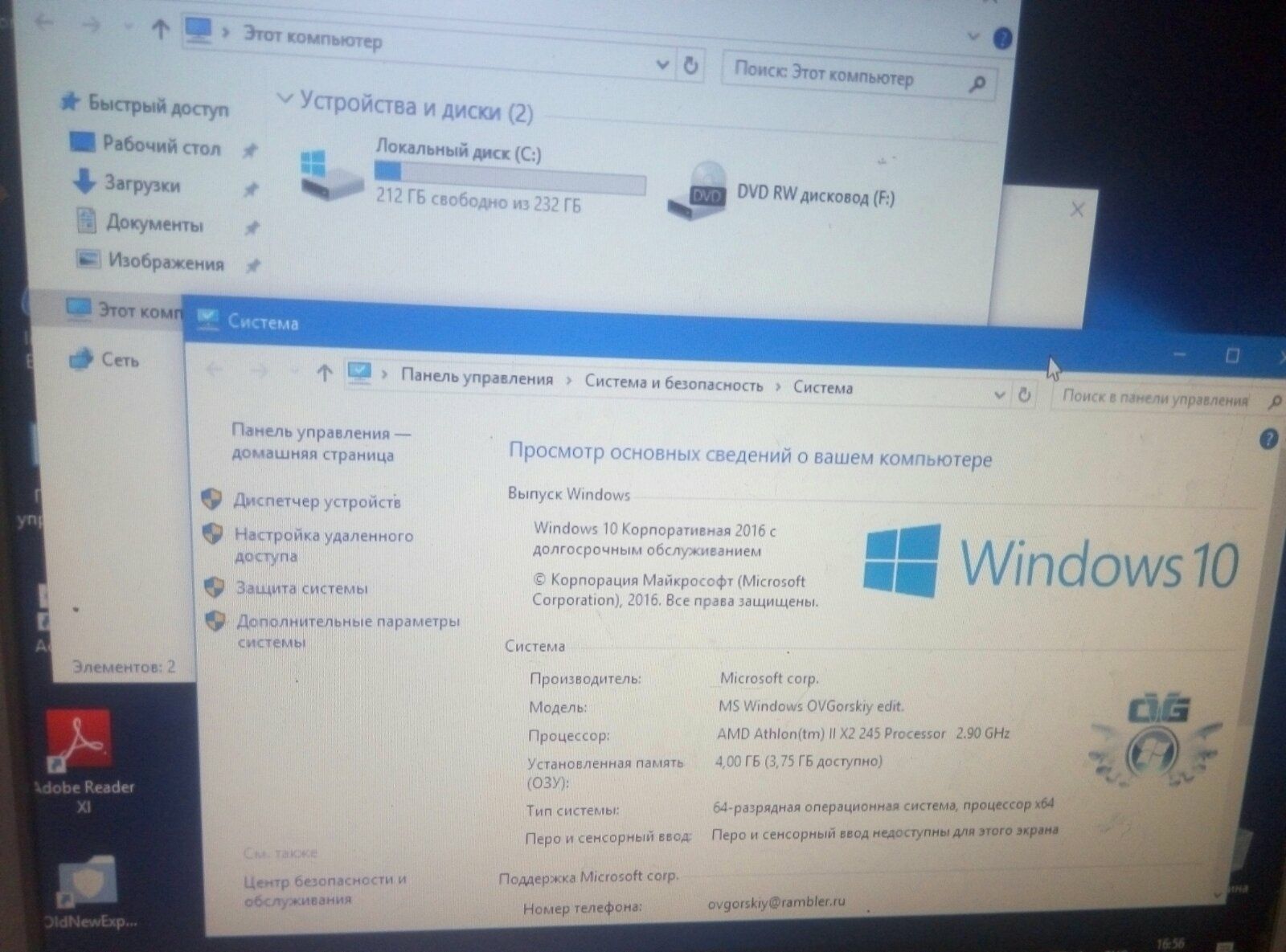The height and width of the screenshot is (952, 1286).
Task: Open Device Manager link with shield icon
Action: (x=317, y=501)
